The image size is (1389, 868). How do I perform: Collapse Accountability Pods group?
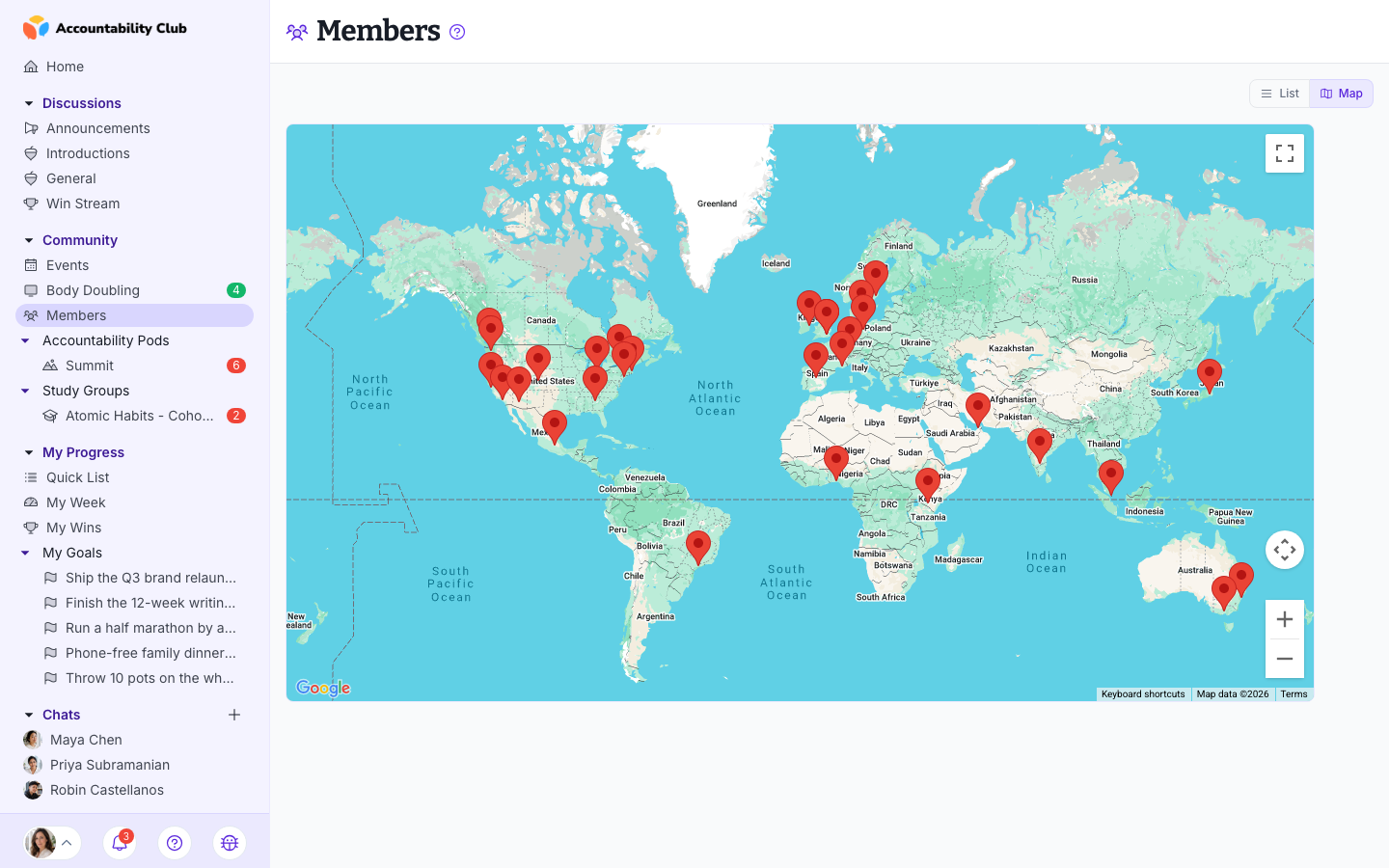26,340
